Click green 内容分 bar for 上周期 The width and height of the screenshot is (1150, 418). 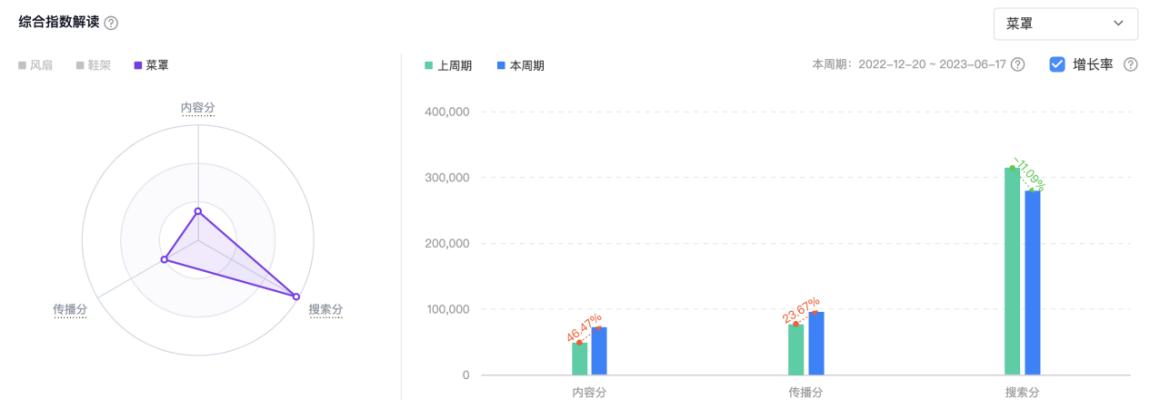579,359
